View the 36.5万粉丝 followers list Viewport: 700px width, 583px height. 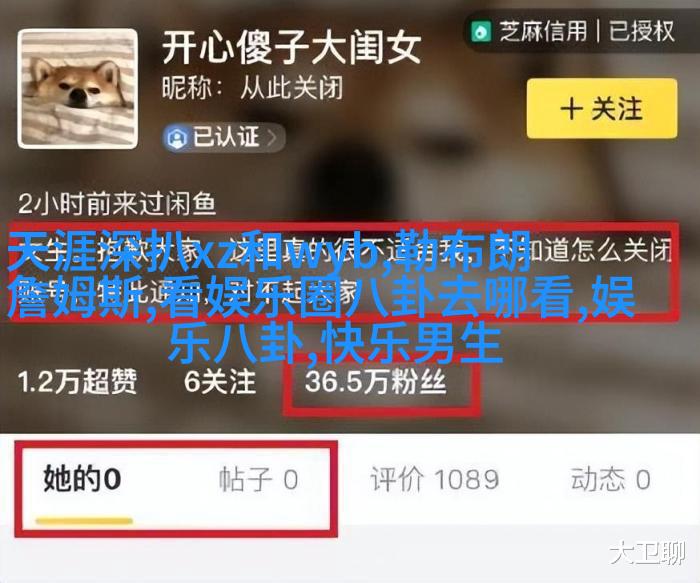[375, 382]
